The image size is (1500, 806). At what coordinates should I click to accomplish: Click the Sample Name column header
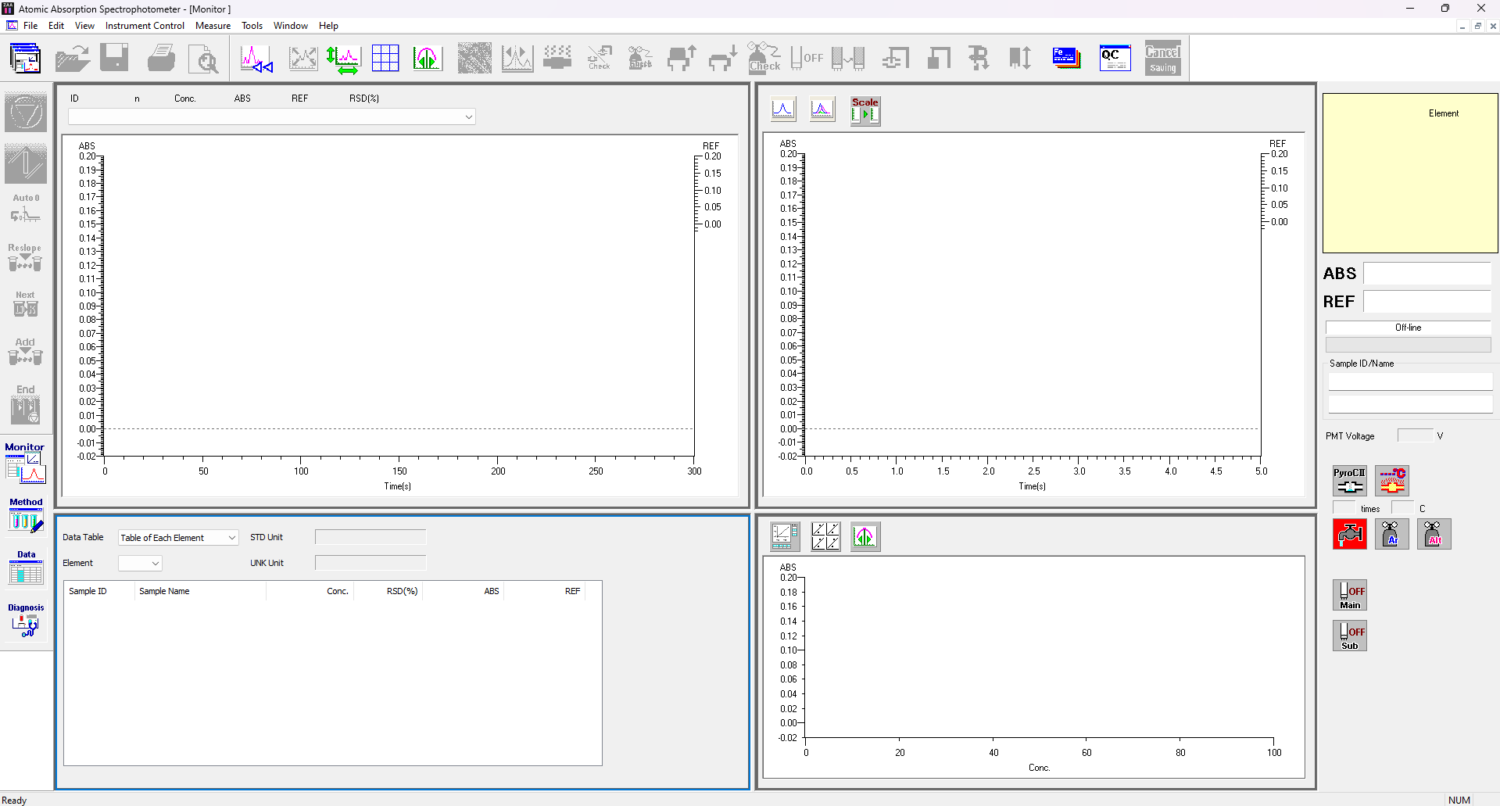[200, 591]
